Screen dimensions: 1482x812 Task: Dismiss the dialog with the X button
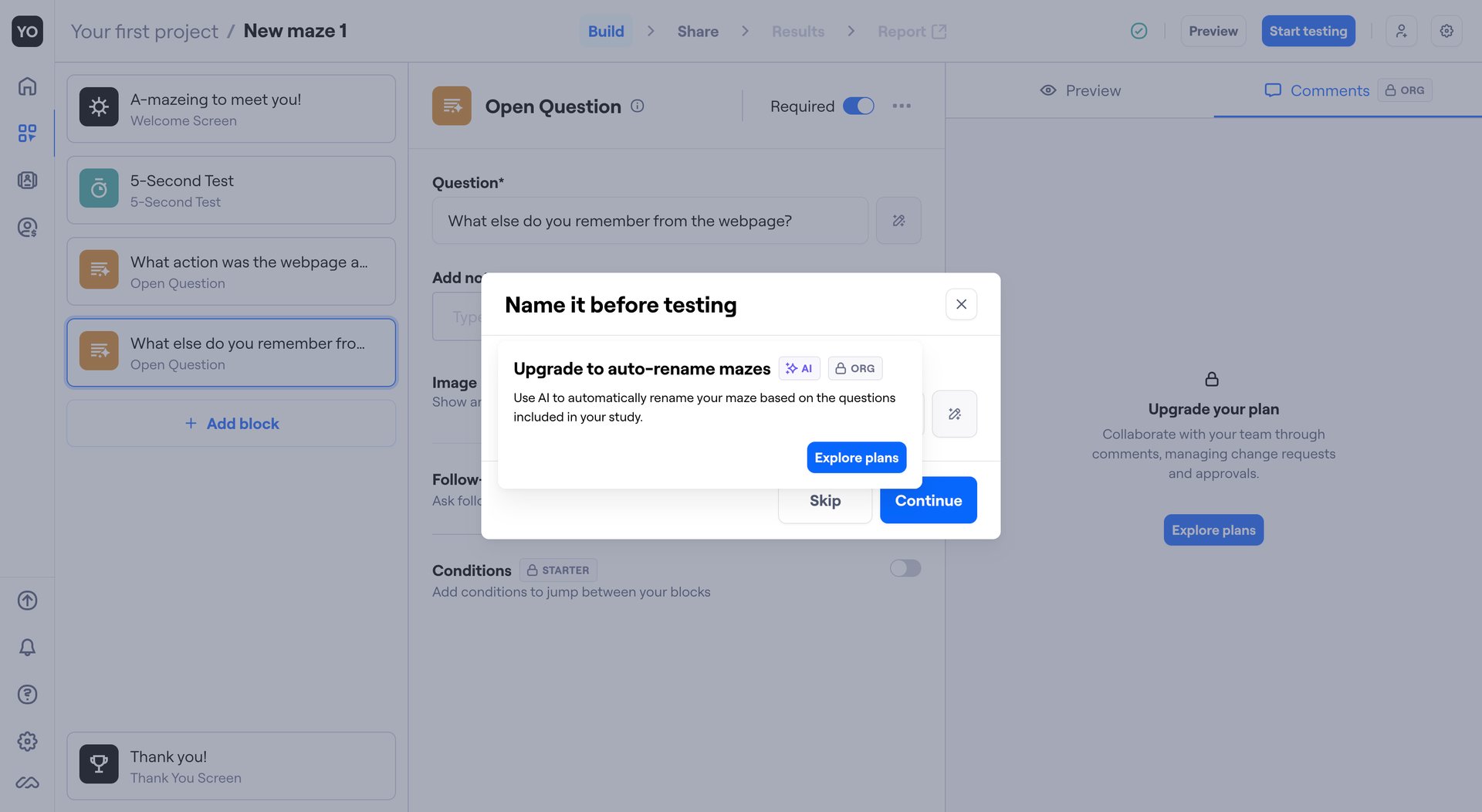[x=961, y=304]
